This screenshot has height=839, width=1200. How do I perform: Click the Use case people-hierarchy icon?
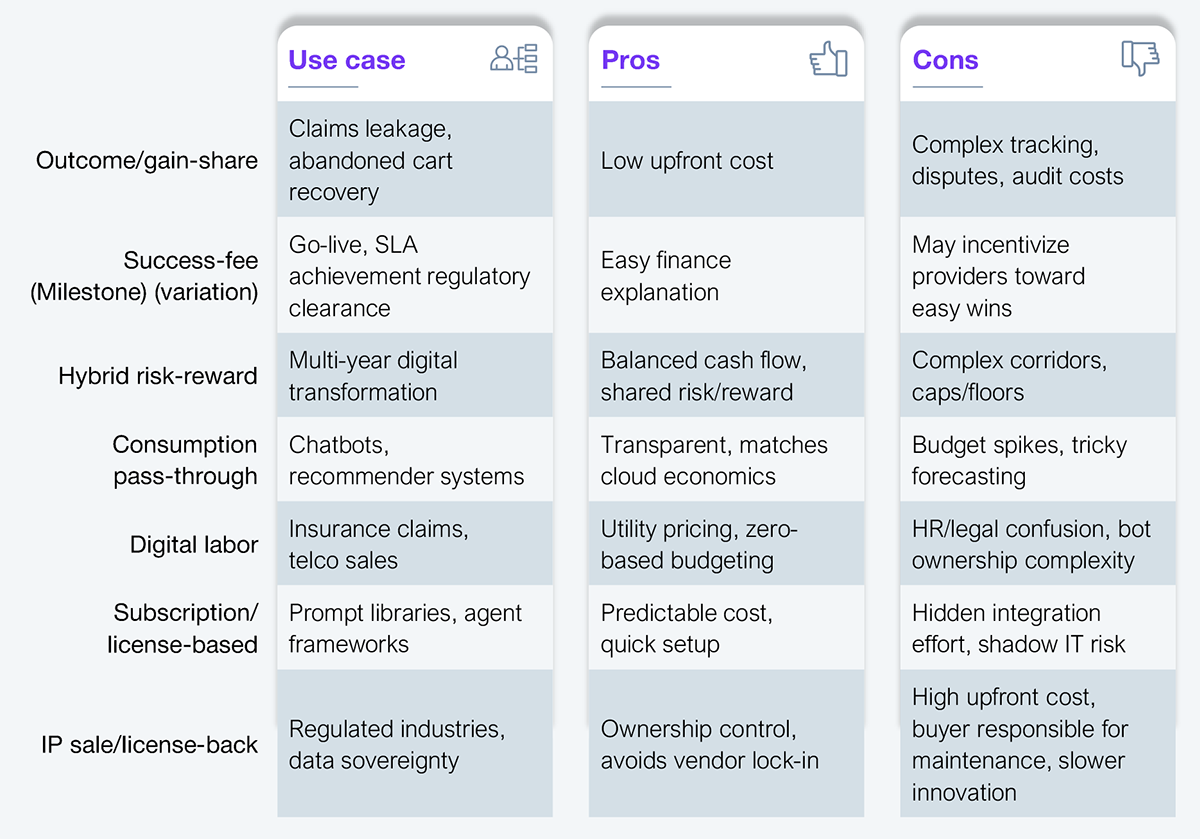click(x=514, y=59)
